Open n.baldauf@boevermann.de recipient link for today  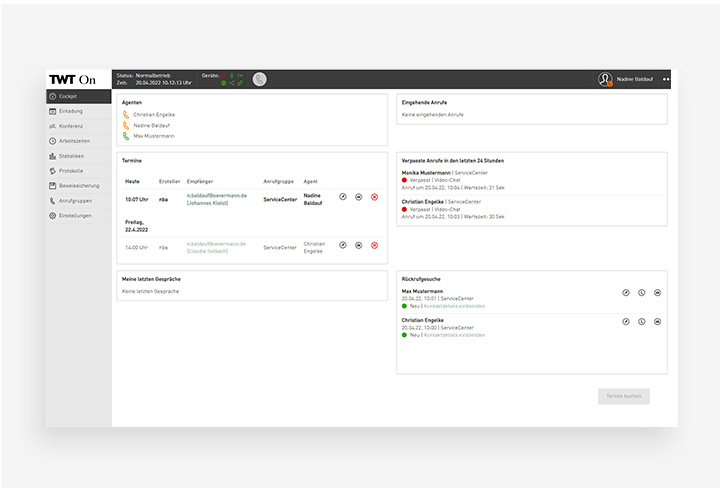[x=216, y=195]
